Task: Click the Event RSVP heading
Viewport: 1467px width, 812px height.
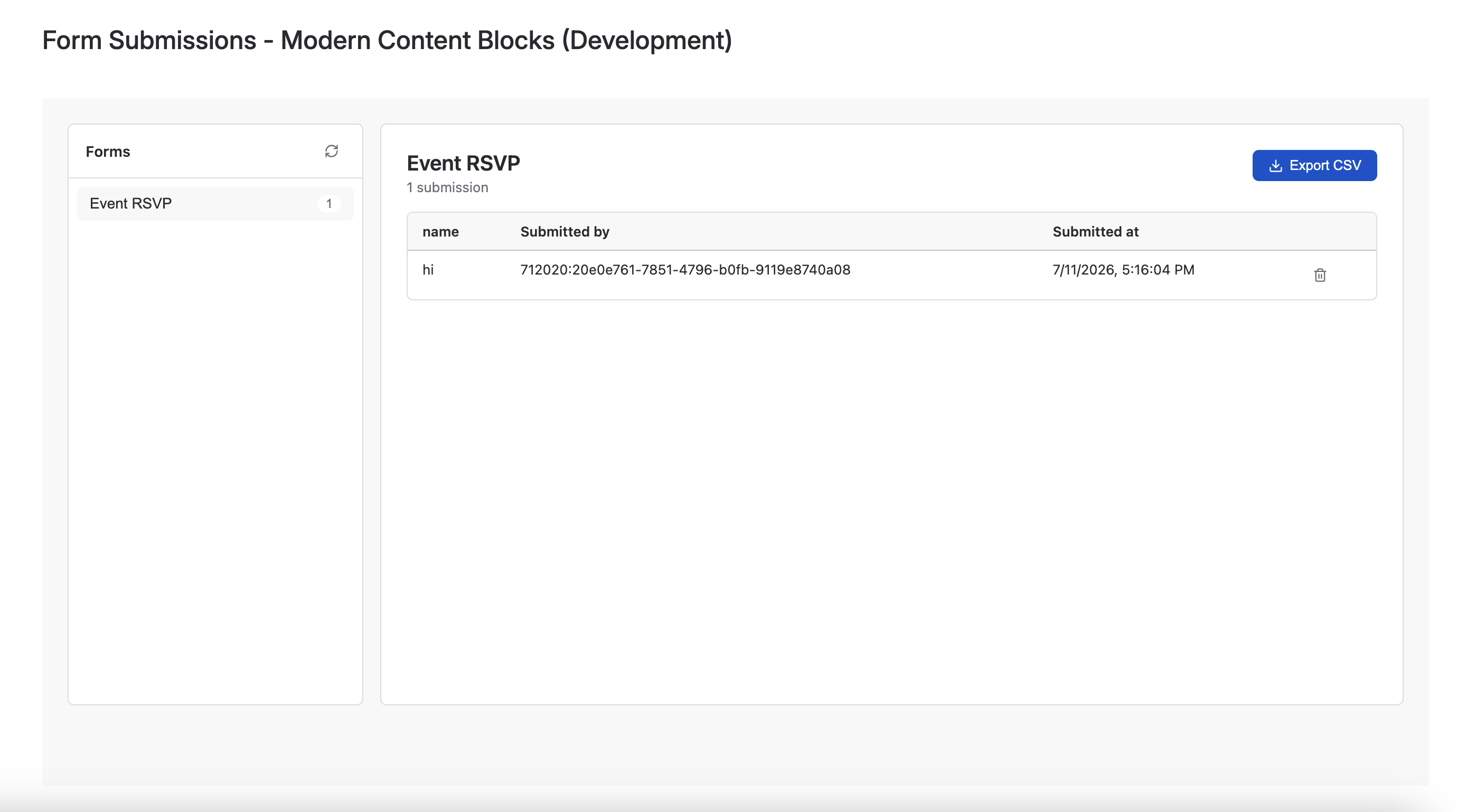Action: tap(463, 164)
